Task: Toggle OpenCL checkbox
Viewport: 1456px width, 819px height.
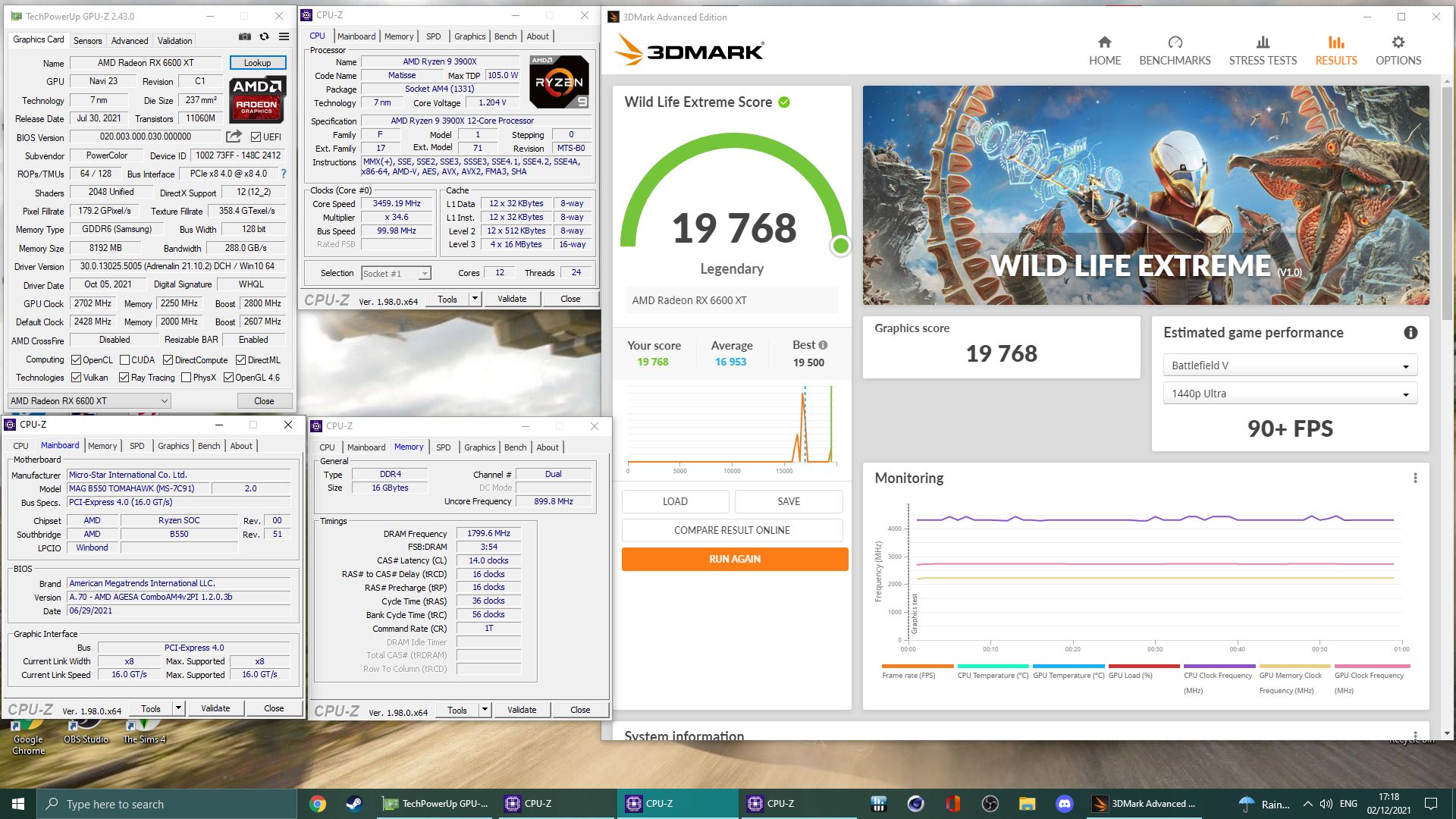Action: (76, 360)
